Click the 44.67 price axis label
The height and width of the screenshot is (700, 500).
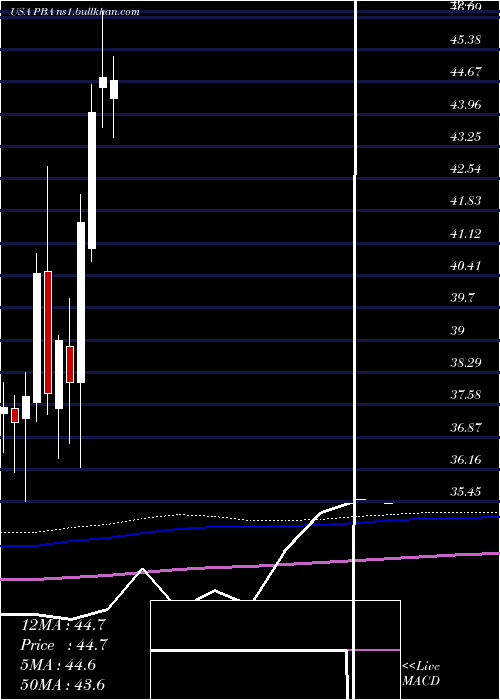pos(467,71)
